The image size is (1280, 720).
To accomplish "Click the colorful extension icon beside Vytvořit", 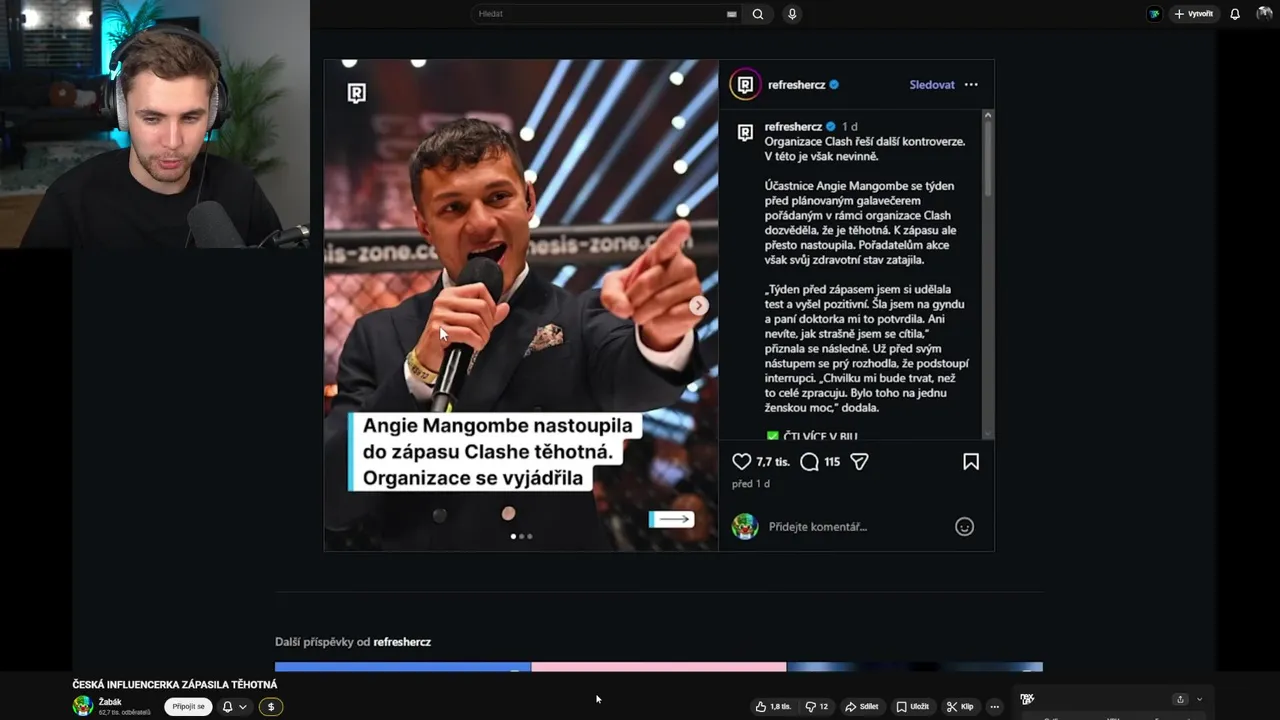I will click(1154, 14).
